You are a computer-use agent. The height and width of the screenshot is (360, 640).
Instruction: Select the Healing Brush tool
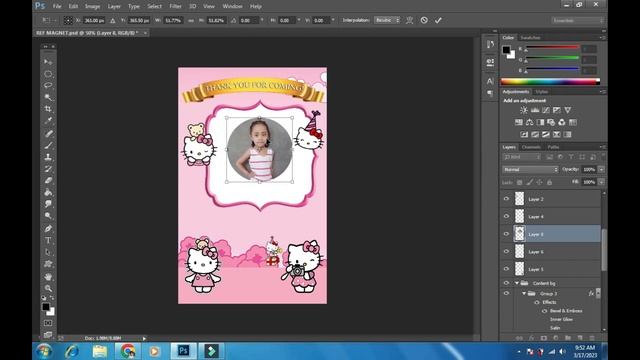(48, 133)
